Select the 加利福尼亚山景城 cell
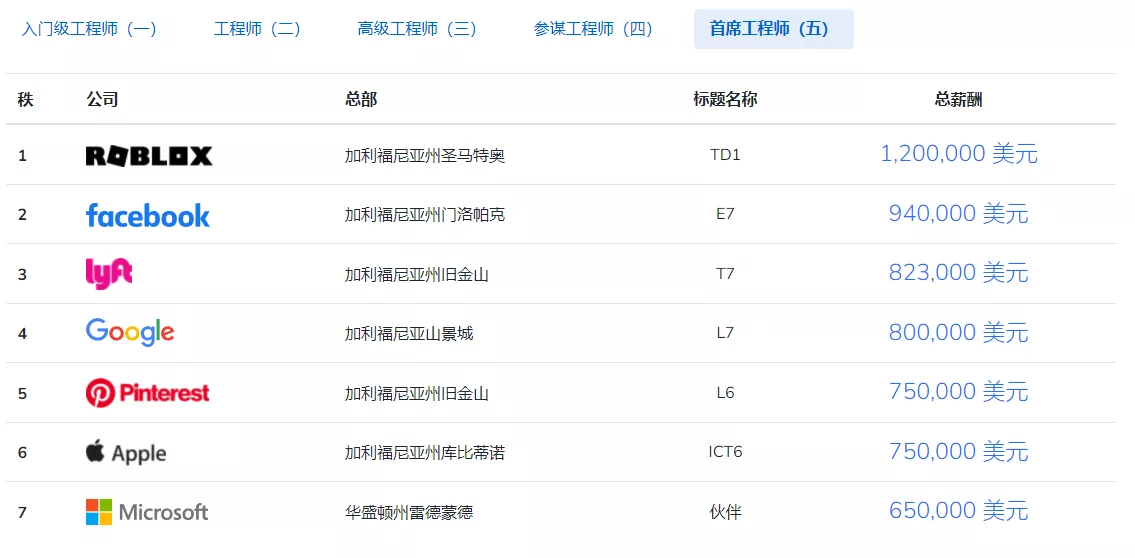The image size is (1135, 558). coord(409,334)
